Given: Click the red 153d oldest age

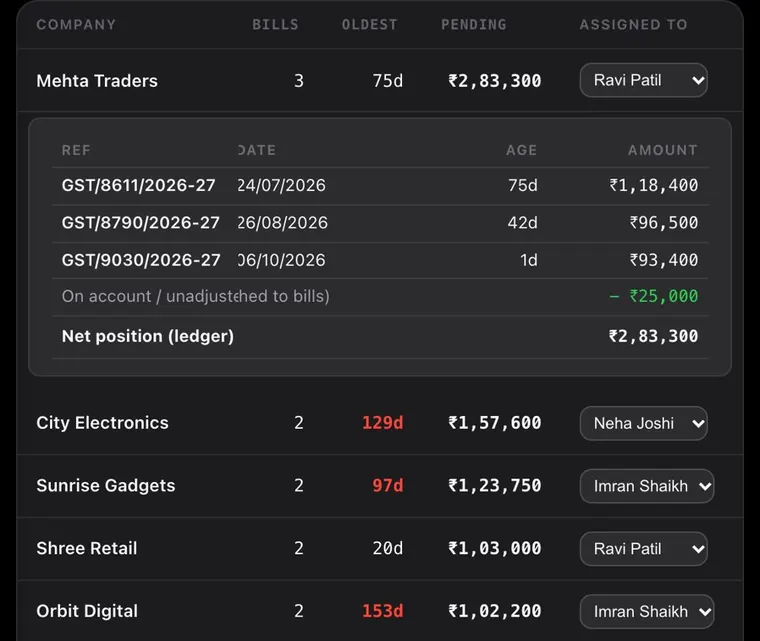Looking at the screenshot, I should [382, 611].
